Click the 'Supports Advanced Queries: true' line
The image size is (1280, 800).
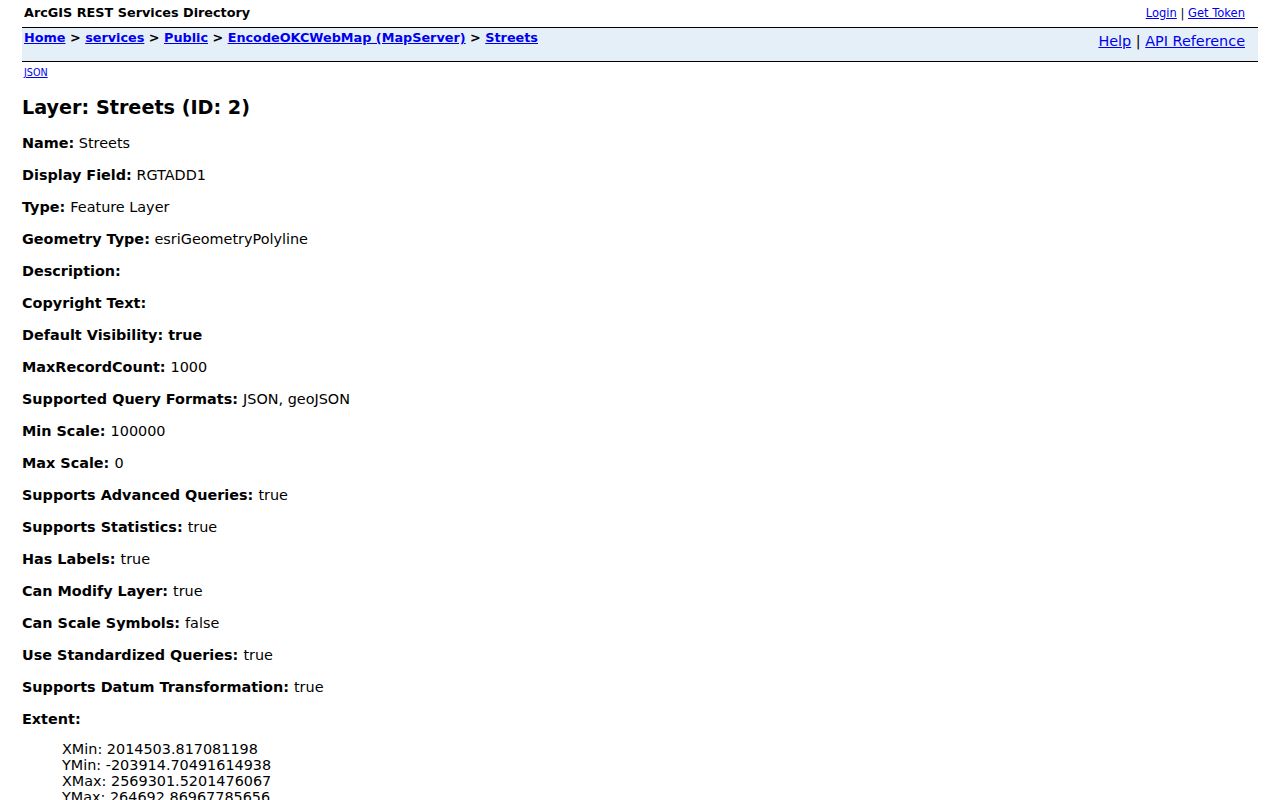[155, 495]
